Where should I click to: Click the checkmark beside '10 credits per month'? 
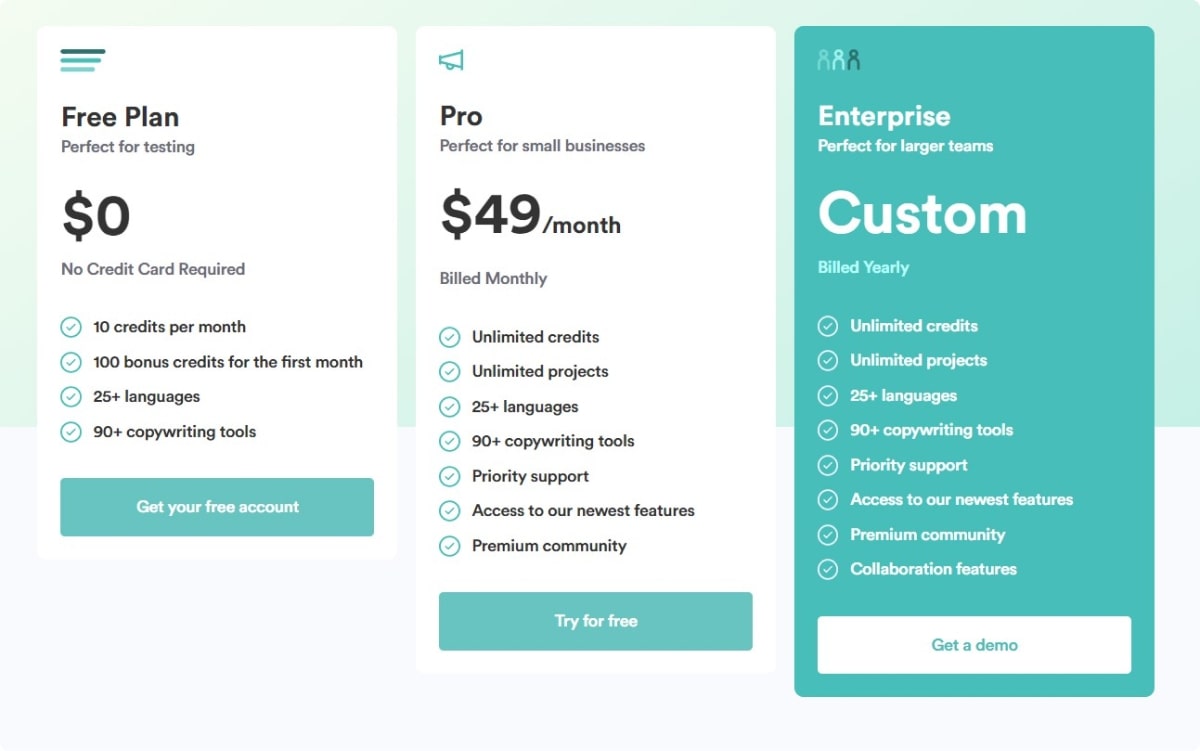tap(71, 327)
